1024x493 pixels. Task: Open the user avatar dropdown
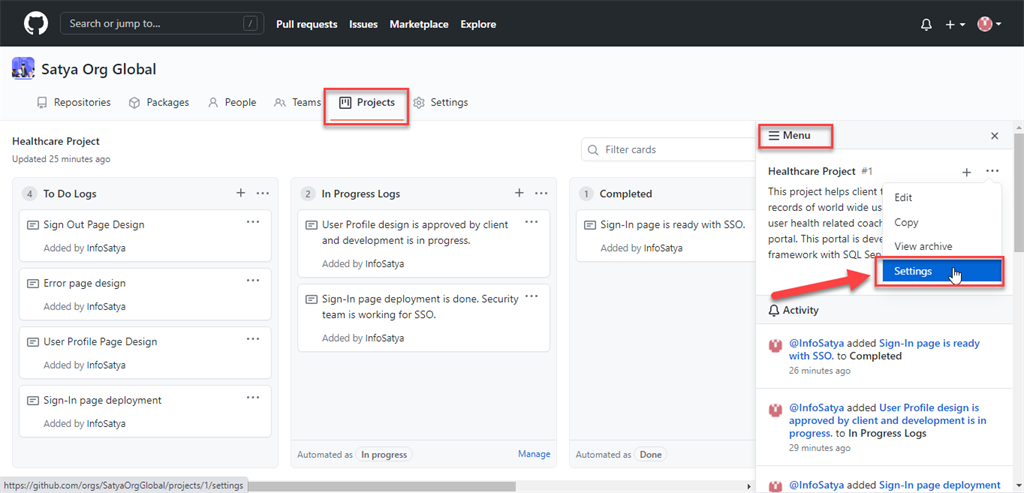pyautogui.click(x=989, y=24)
